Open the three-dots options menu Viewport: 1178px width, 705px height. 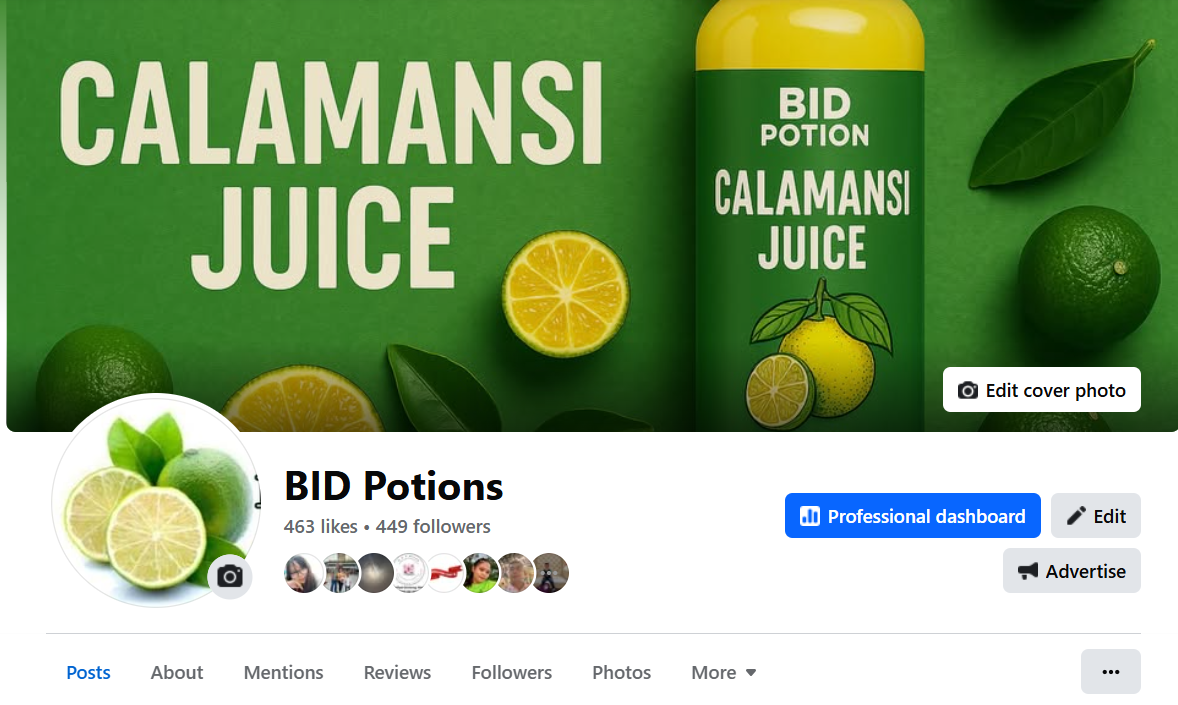click(x=1110, y=672)
